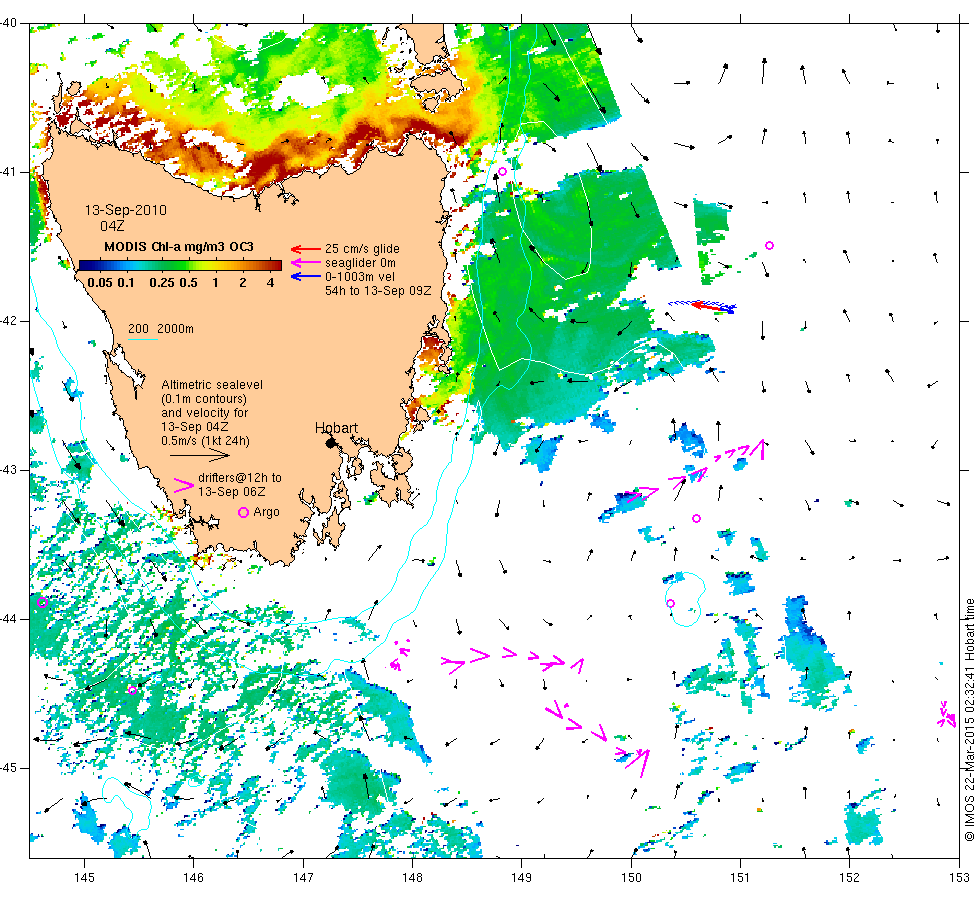Screen dimensions: 980x900
Task: Click the Argo float circle inside the cyan eddy contour
Action: pyautogui.click(x=671, y=603)
